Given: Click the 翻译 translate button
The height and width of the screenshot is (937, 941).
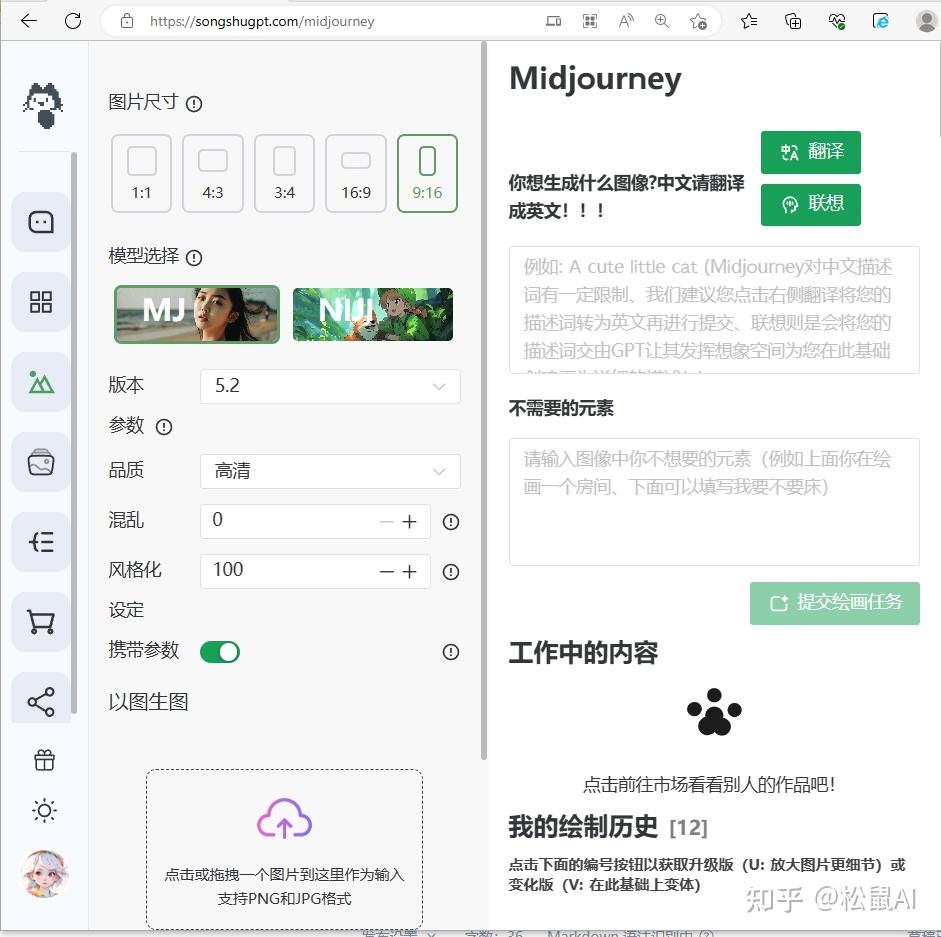Looking at the screenshot, I should point(810,152).
